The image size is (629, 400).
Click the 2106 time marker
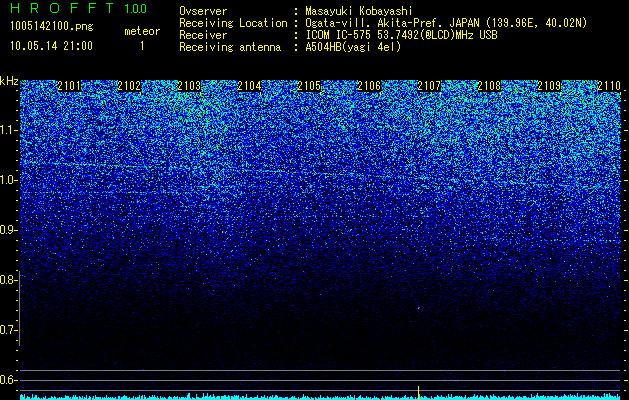[369, 86]
